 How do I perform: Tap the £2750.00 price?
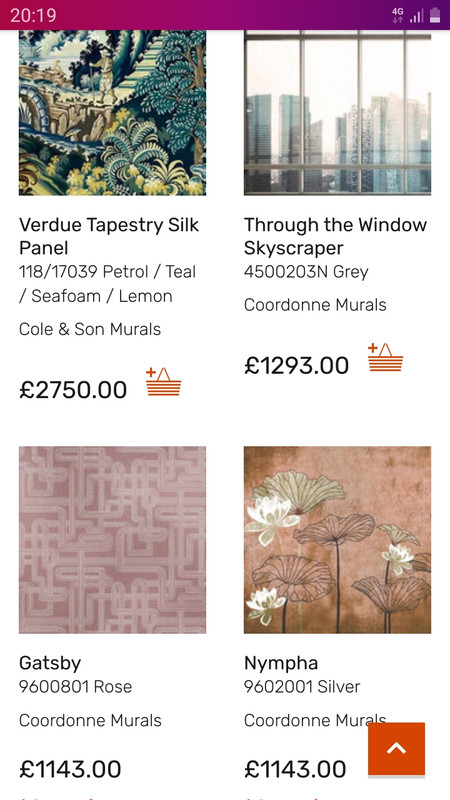pos(73,390)
